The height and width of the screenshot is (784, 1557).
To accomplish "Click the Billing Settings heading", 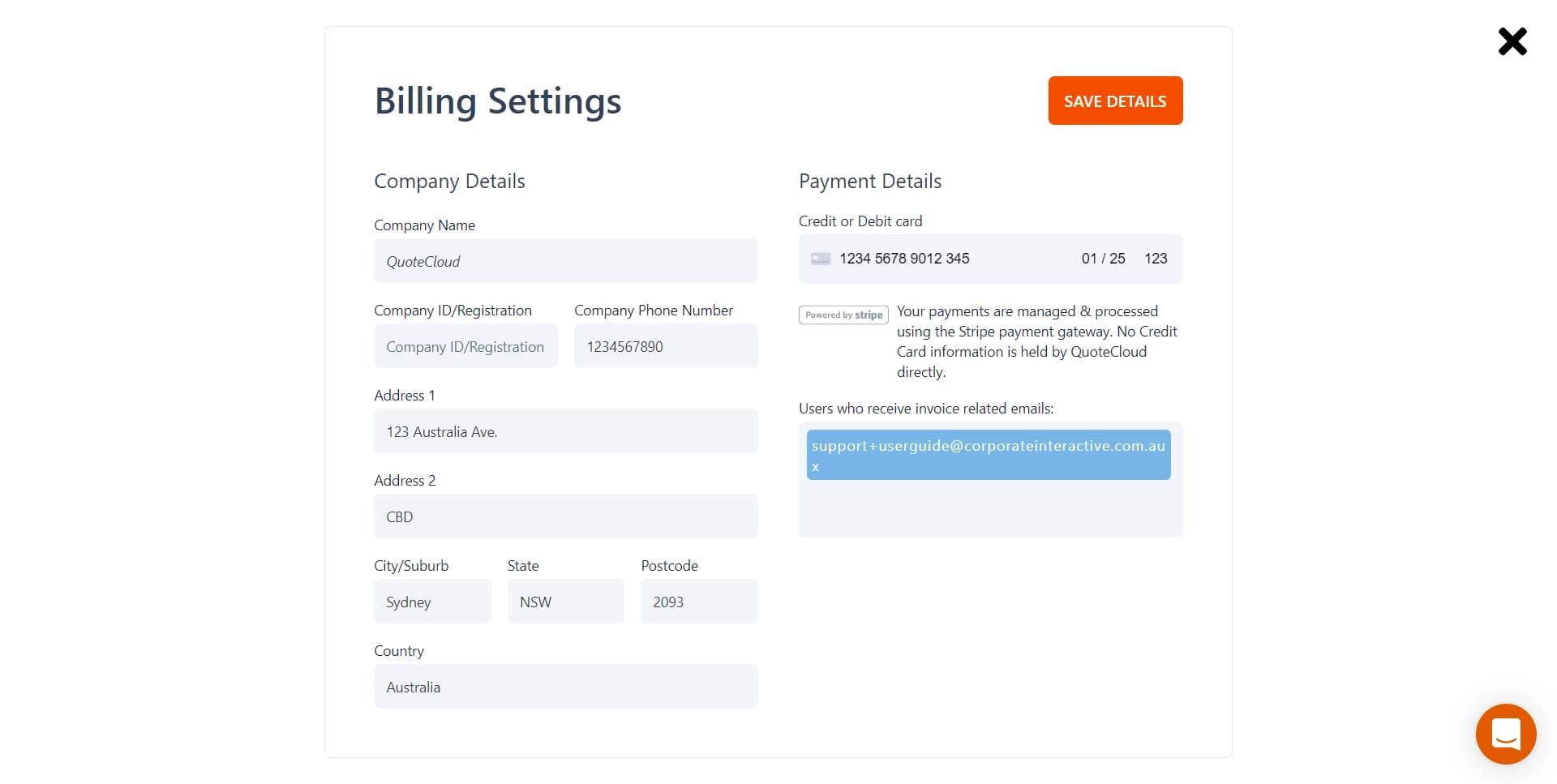I will (x=497, y=101).
